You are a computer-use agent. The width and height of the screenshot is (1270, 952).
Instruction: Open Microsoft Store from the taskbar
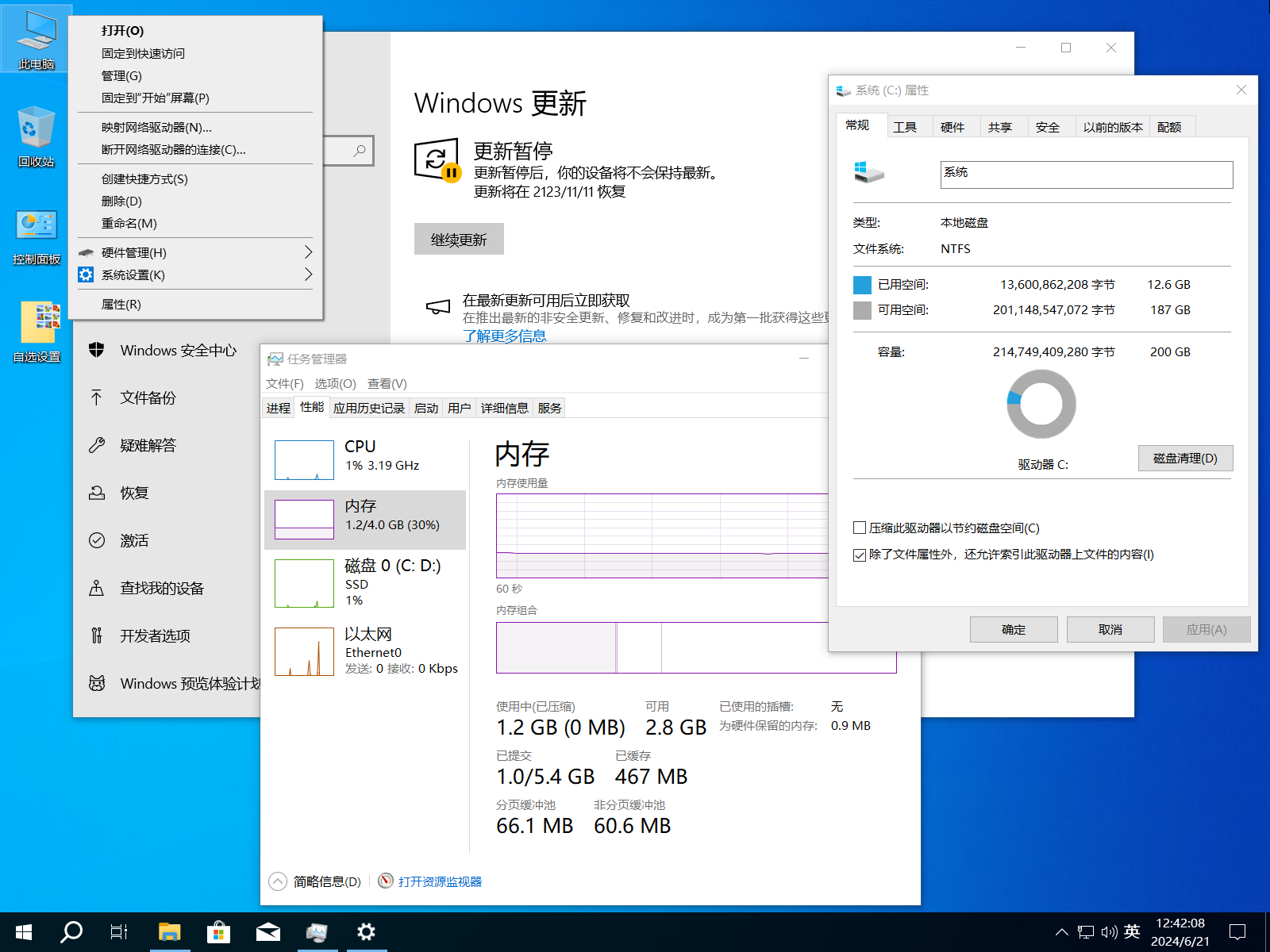(x=218, y=932)
